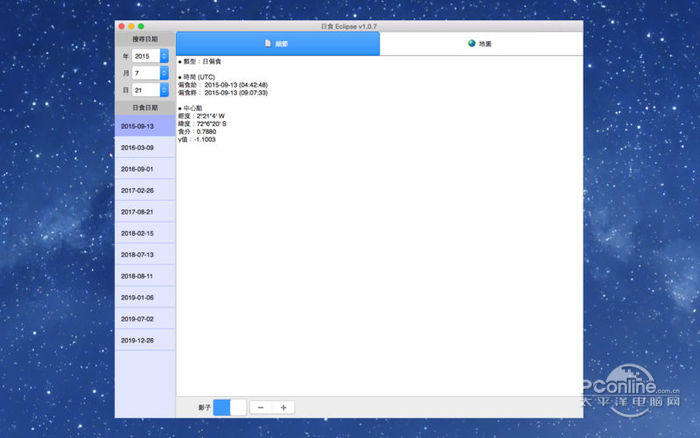Click the magnitude value 0.7880
This screenshot has height=438, width=700.
tap(206, 132)
